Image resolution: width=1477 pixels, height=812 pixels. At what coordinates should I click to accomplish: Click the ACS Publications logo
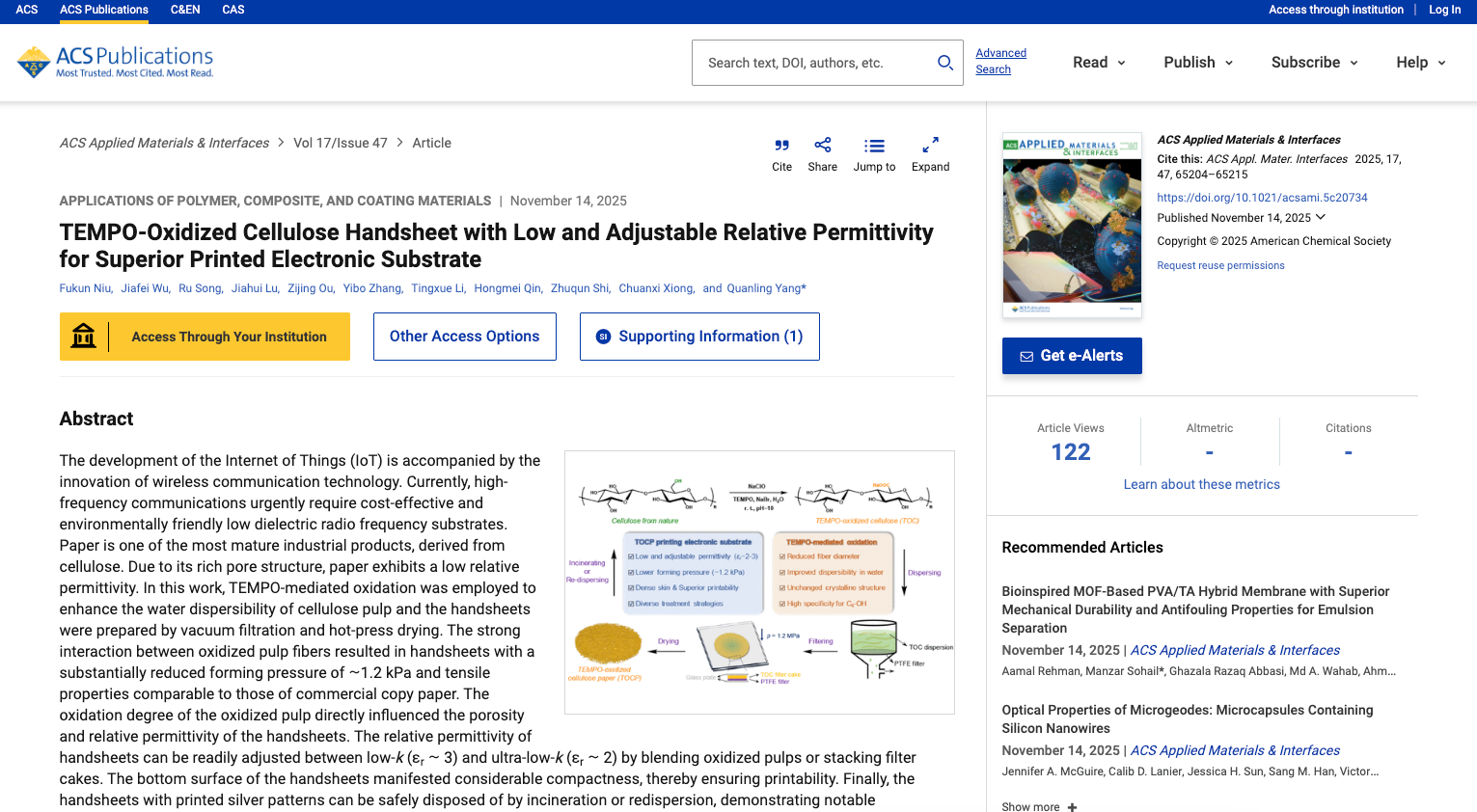tap(116, 63)
